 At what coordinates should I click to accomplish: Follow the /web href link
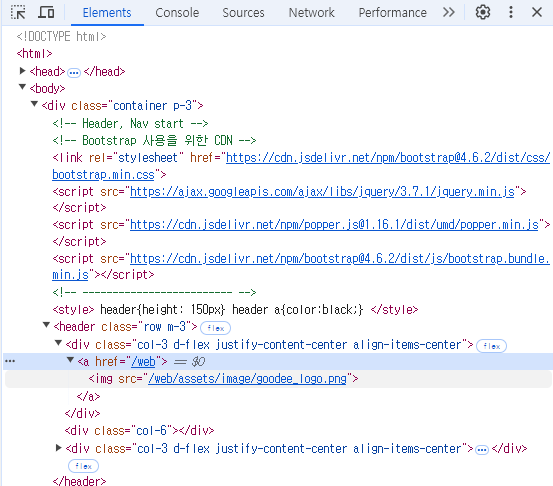(x=143, y=362)
